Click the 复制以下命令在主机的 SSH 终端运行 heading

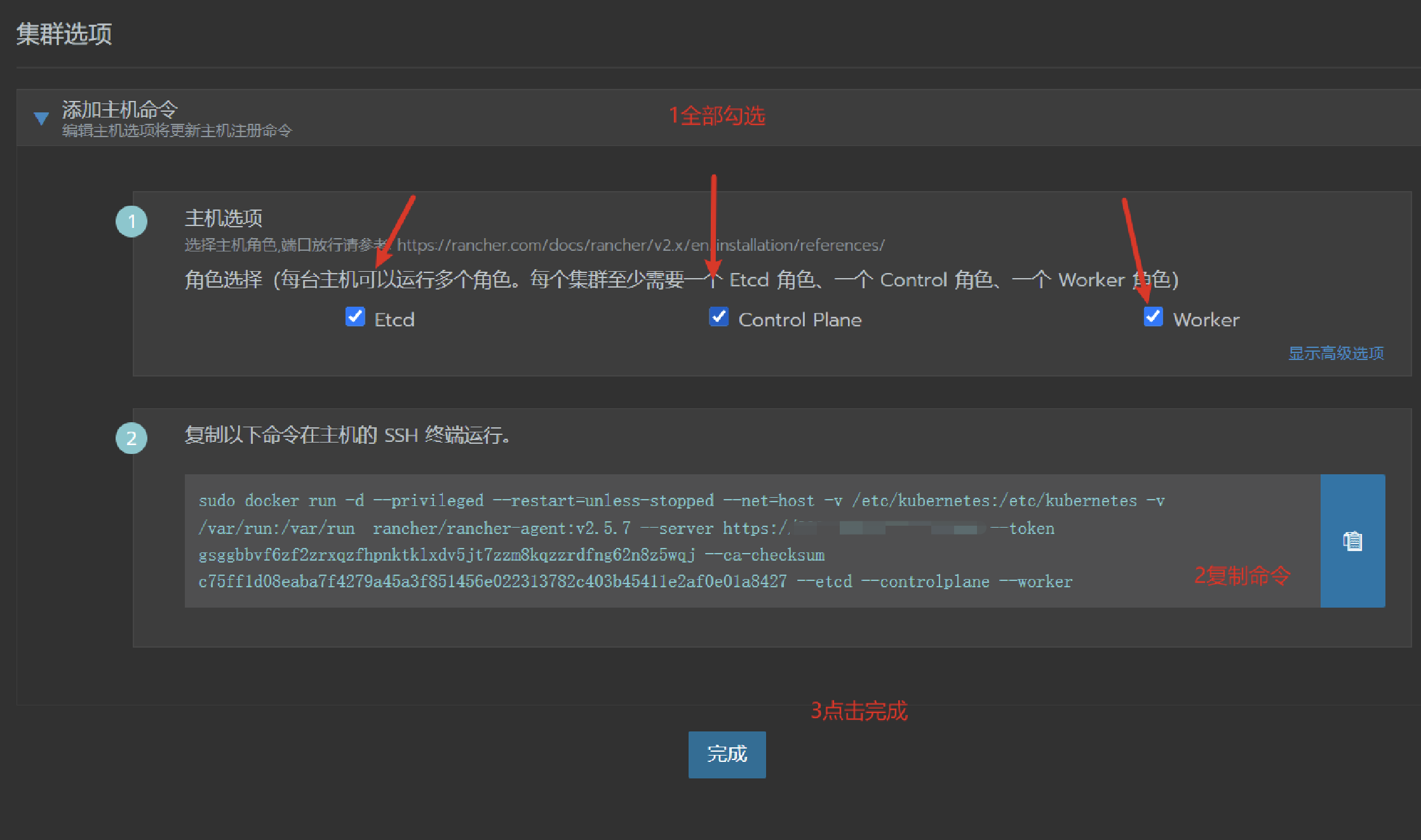(x=348, y=435)
